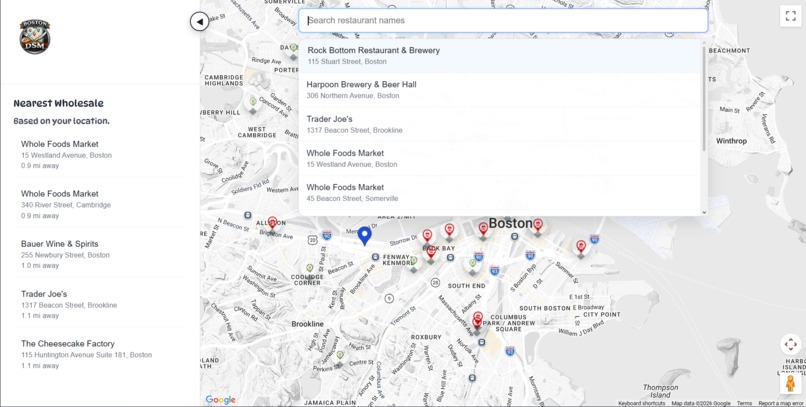This screenshot has width=806, height=407.
Task: Click the 'Brookline' label on map
Action: (x=307, y=324)
